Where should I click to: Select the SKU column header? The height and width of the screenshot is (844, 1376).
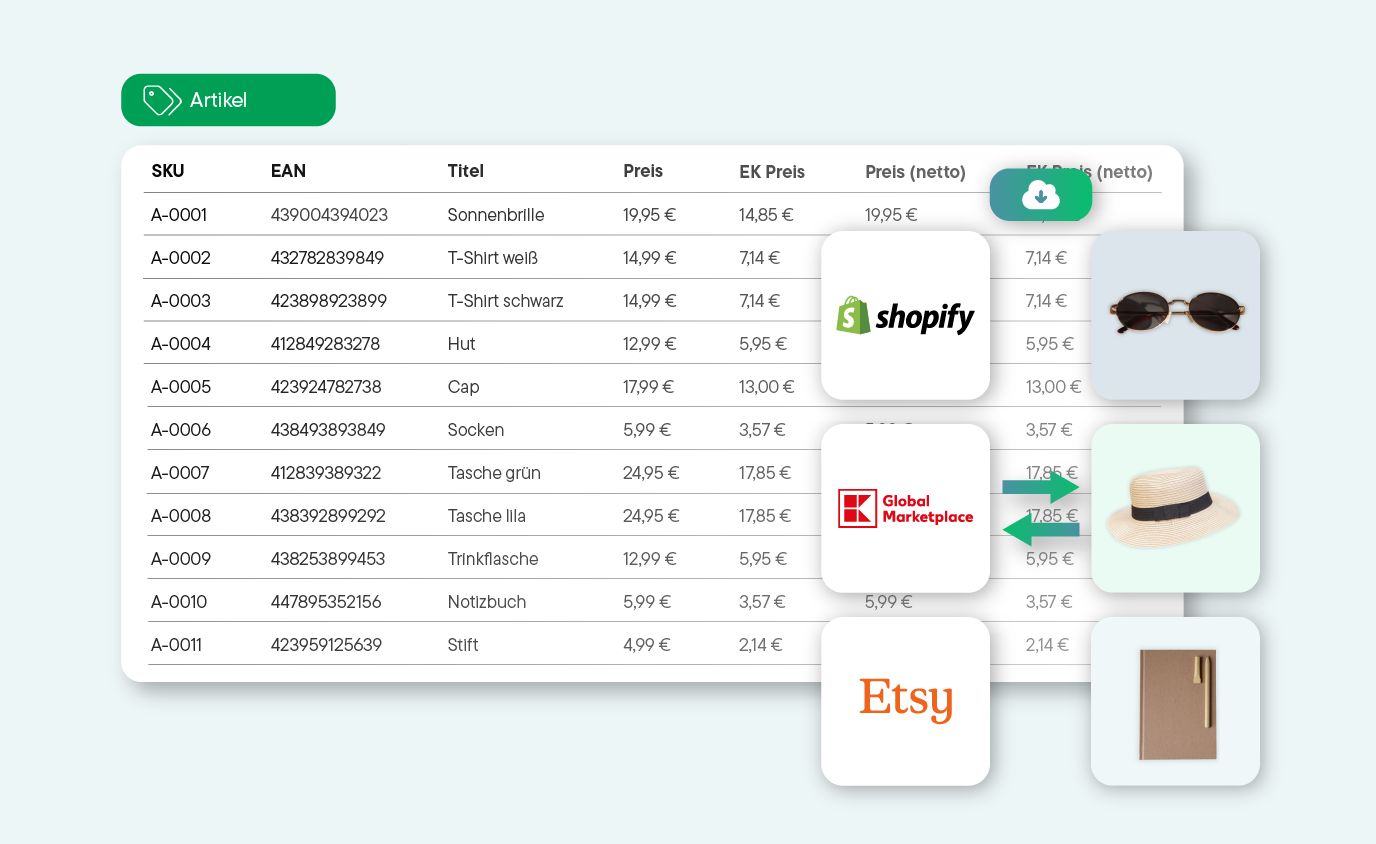(x=166, y=171)
